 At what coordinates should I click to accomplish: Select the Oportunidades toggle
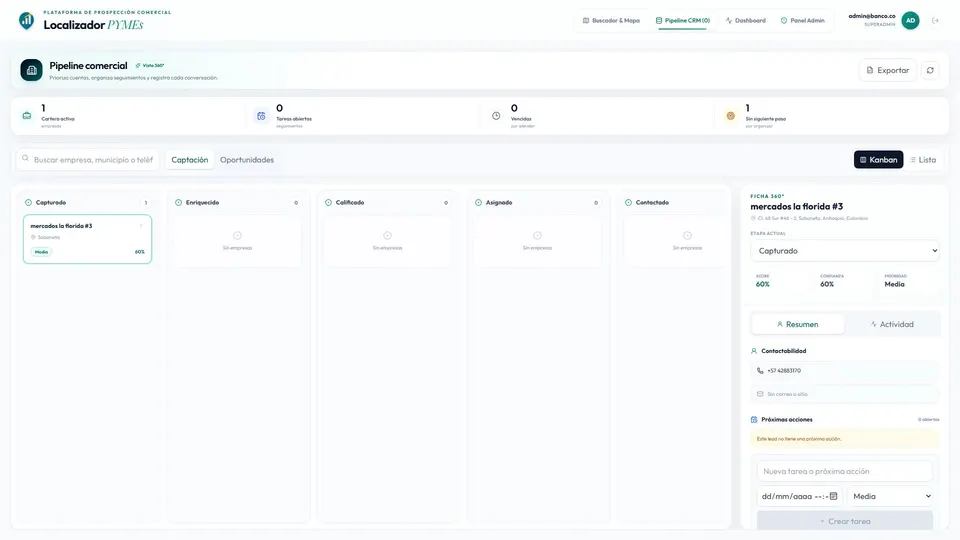(247, 160)
